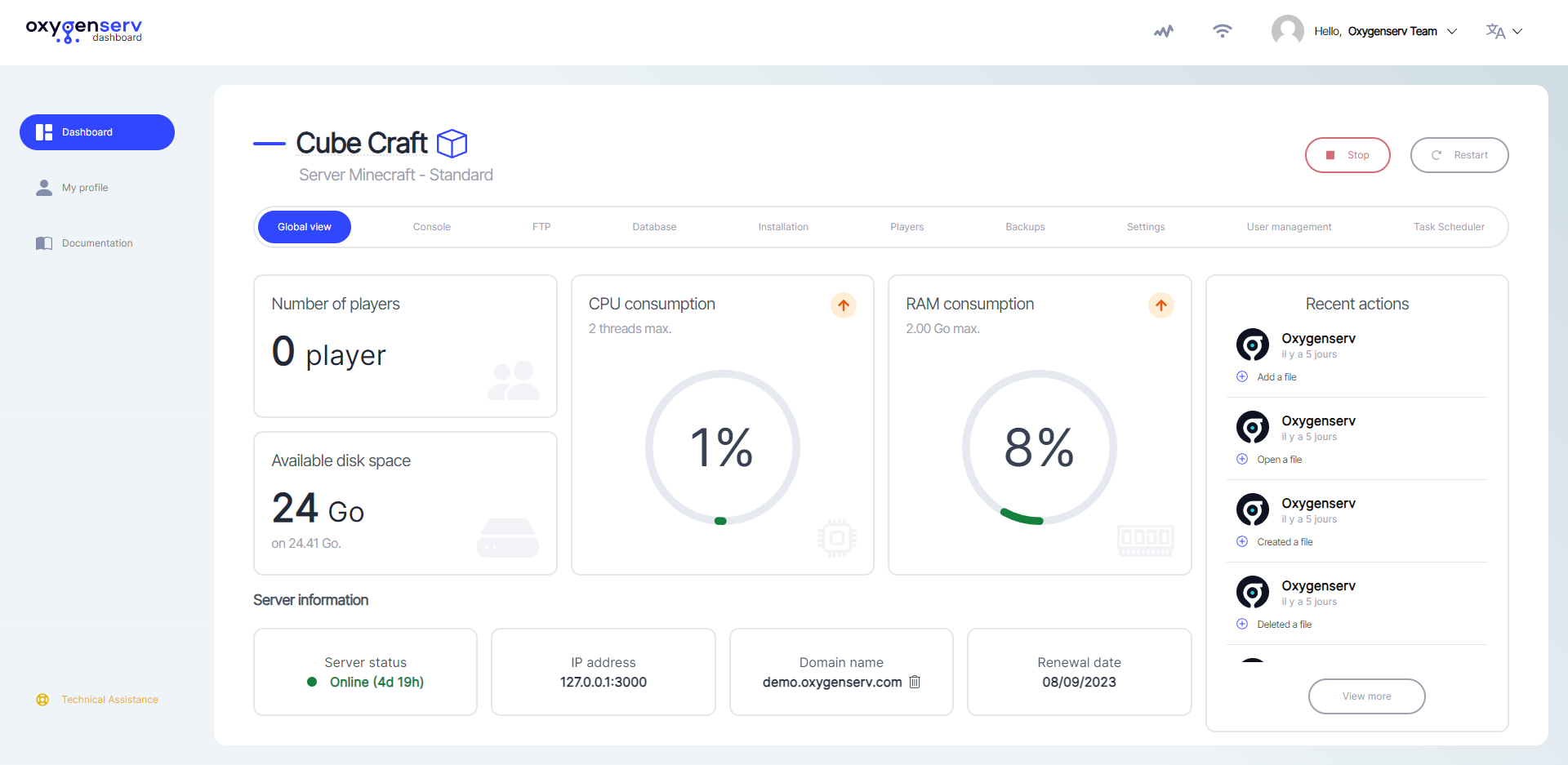Open the language translation icon

click(x=1495, y=31)
